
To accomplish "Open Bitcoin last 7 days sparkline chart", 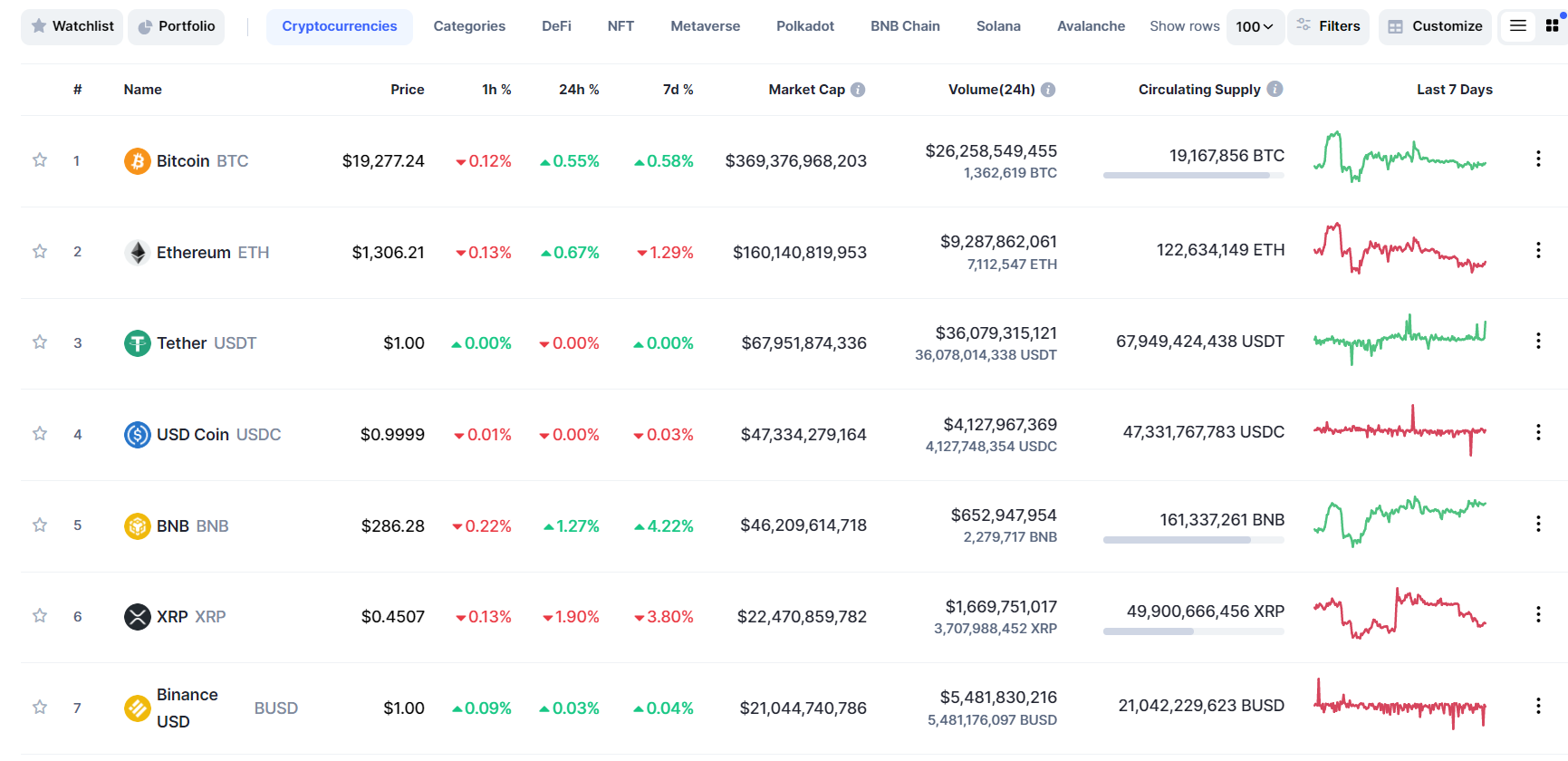I will 1400,158.
